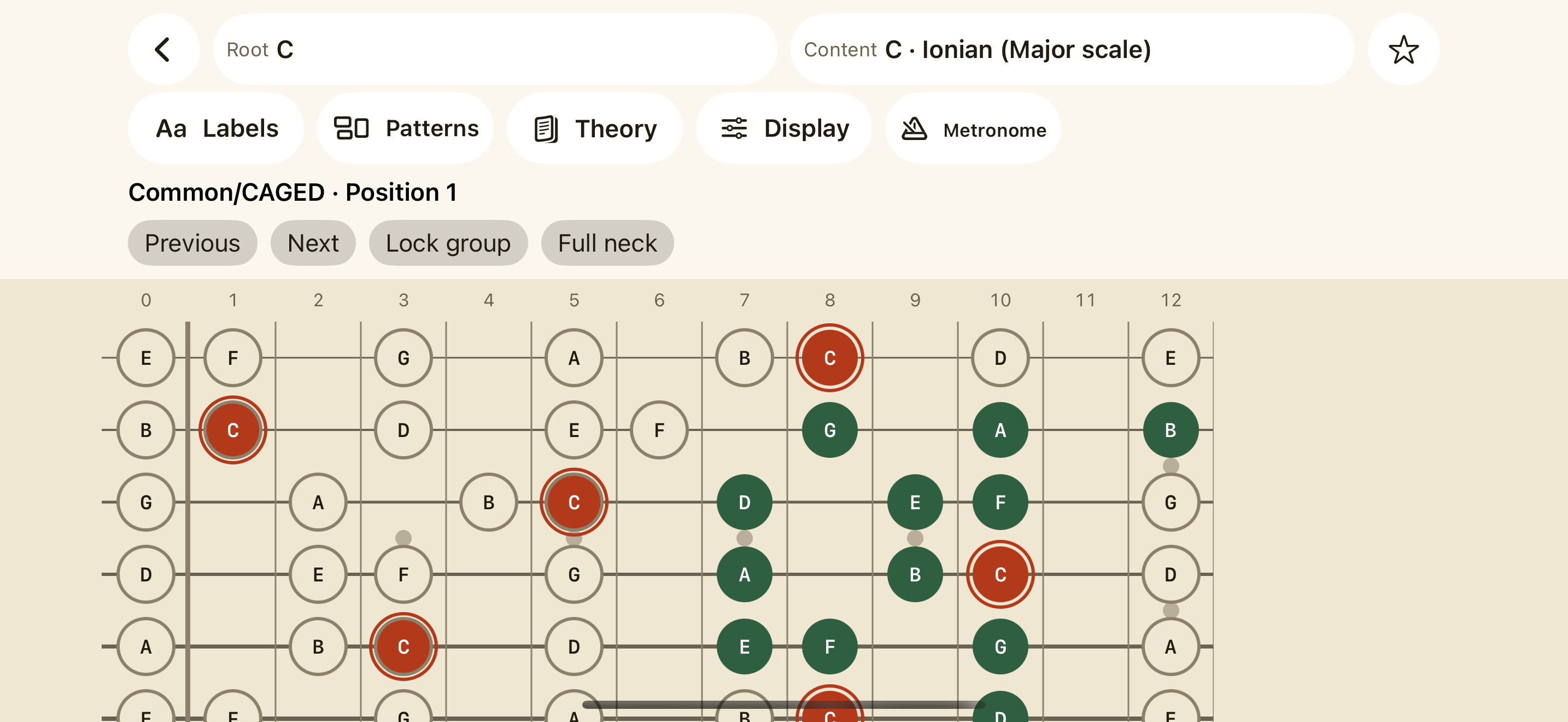Favorite this scale with the star icon
1568x722 pixels.
click(x=1403, y=49)
